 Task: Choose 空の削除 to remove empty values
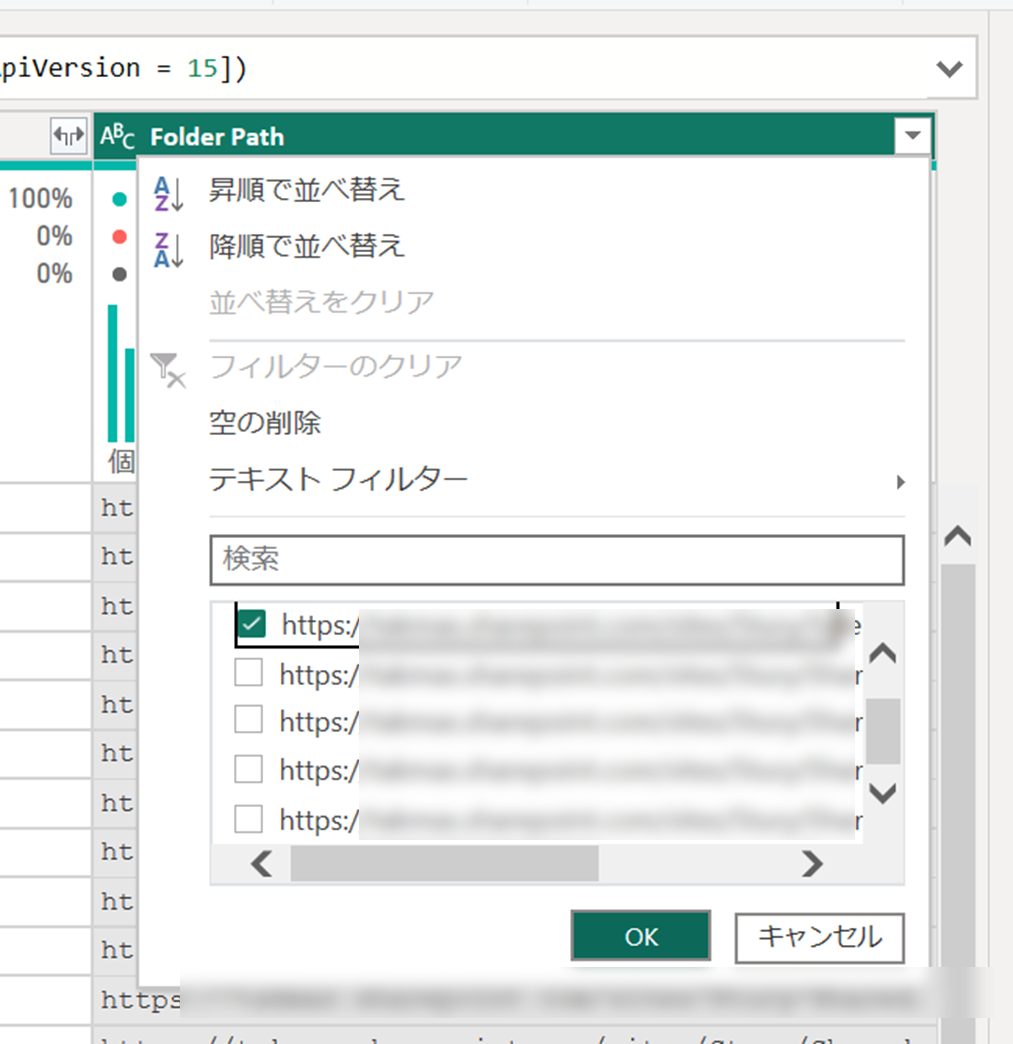264,423
